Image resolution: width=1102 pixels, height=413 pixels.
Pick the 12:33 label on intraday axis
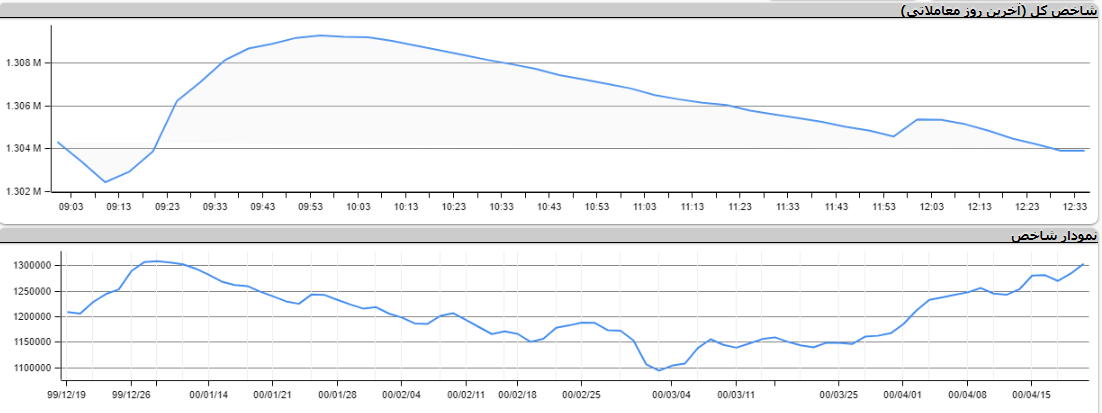pos(1074,206)
